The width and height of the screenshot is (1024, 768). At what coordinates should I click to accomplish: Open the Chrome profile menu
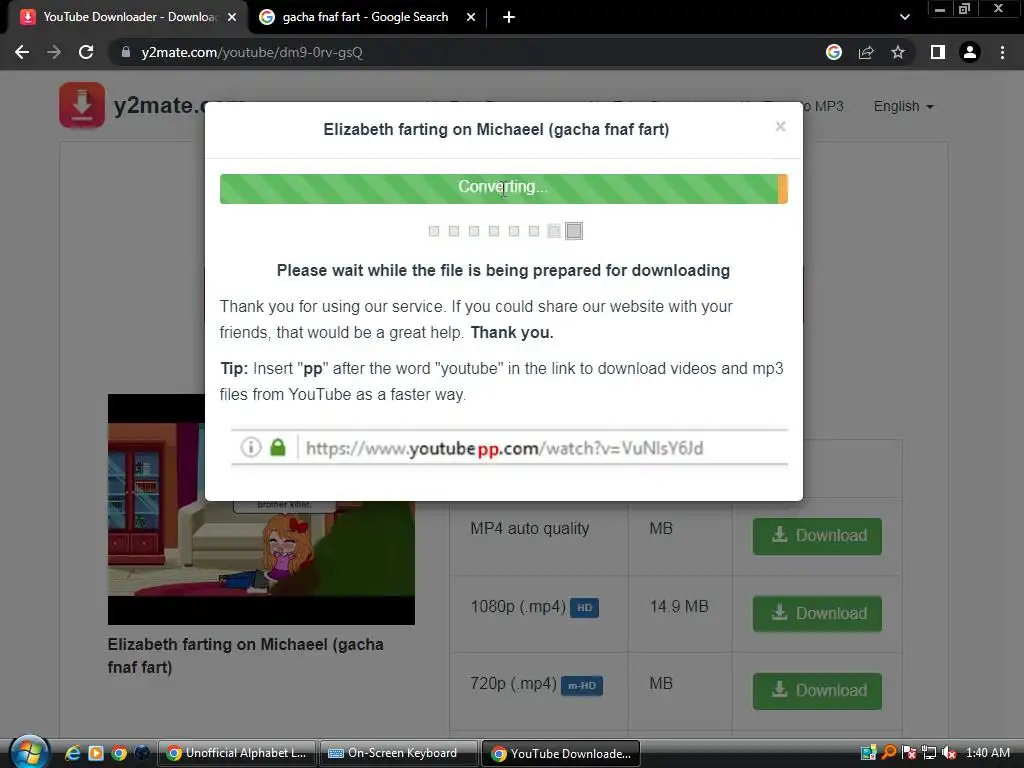tap(970, 52)
